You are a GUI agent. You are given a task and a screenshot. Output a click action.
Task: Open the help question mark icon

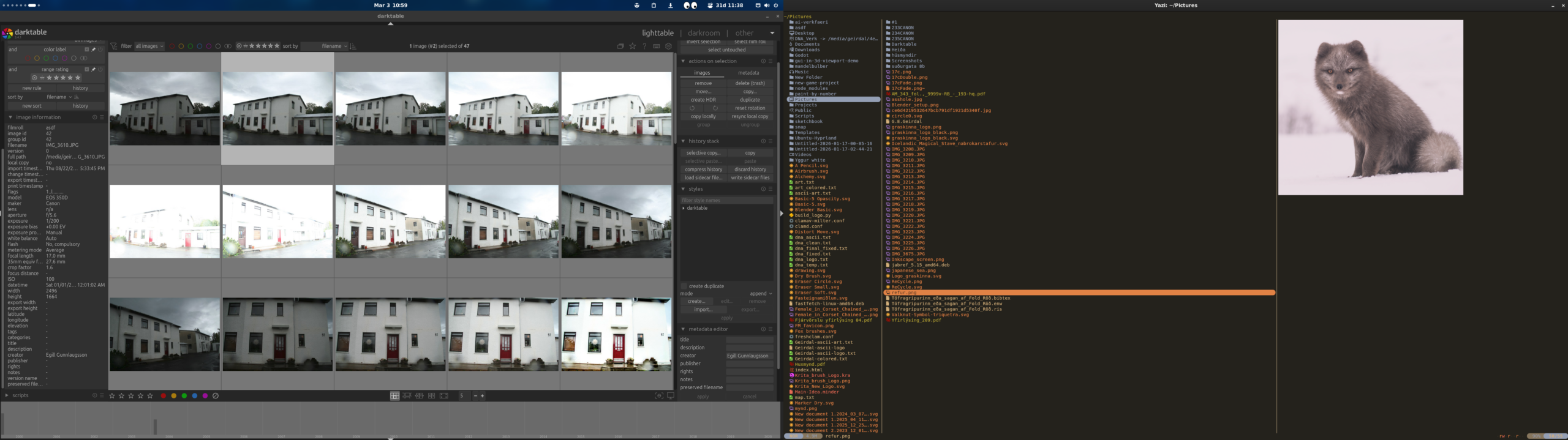coord(644,46)
